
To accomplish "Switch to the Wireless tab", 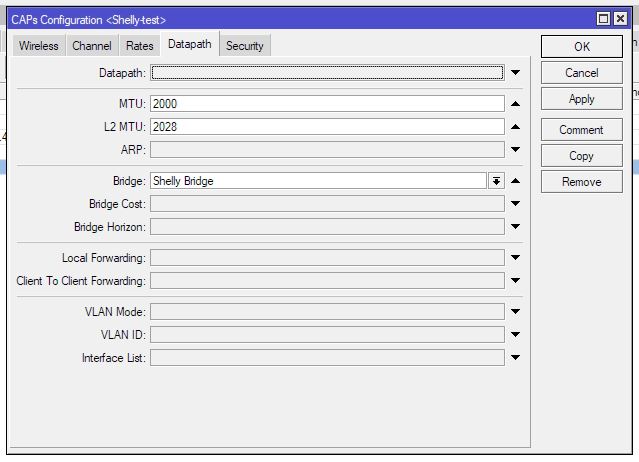I will click(x=39, y=46).
